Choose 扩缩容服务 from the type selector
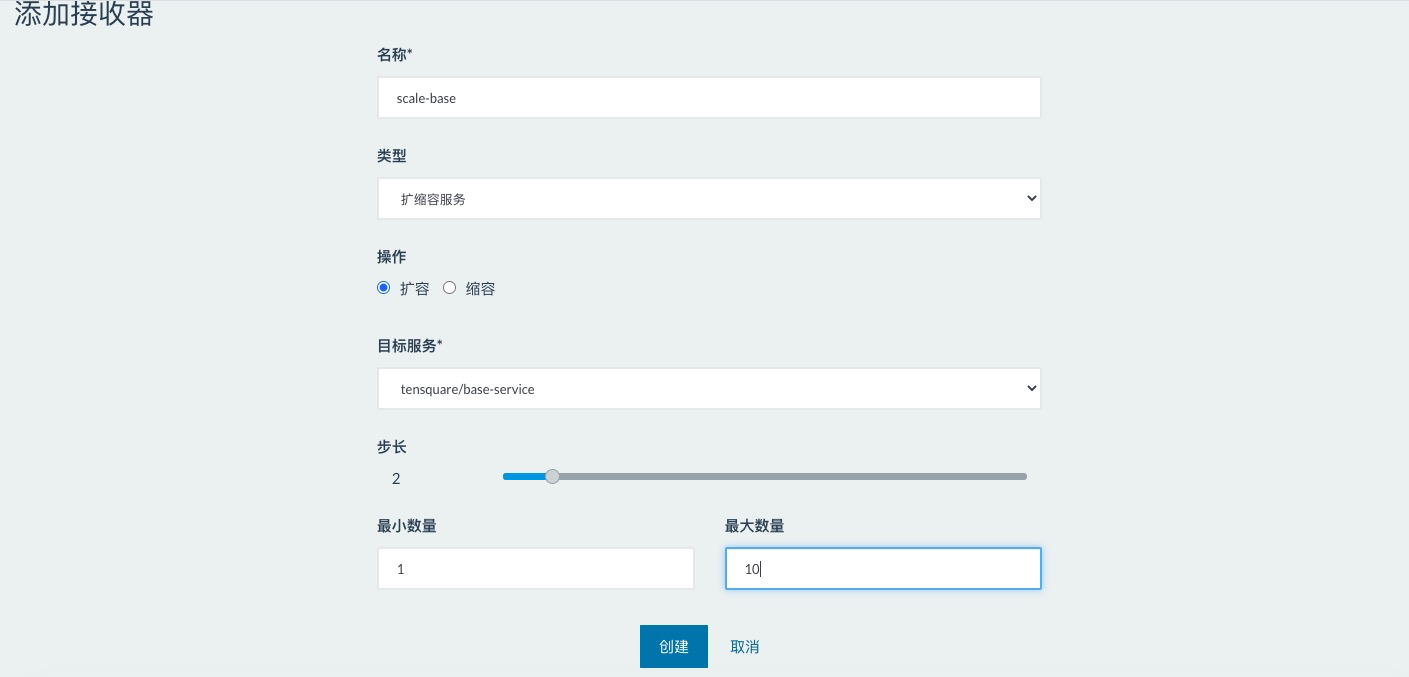This screenshot has height=677, width=1409. (709, 198)
